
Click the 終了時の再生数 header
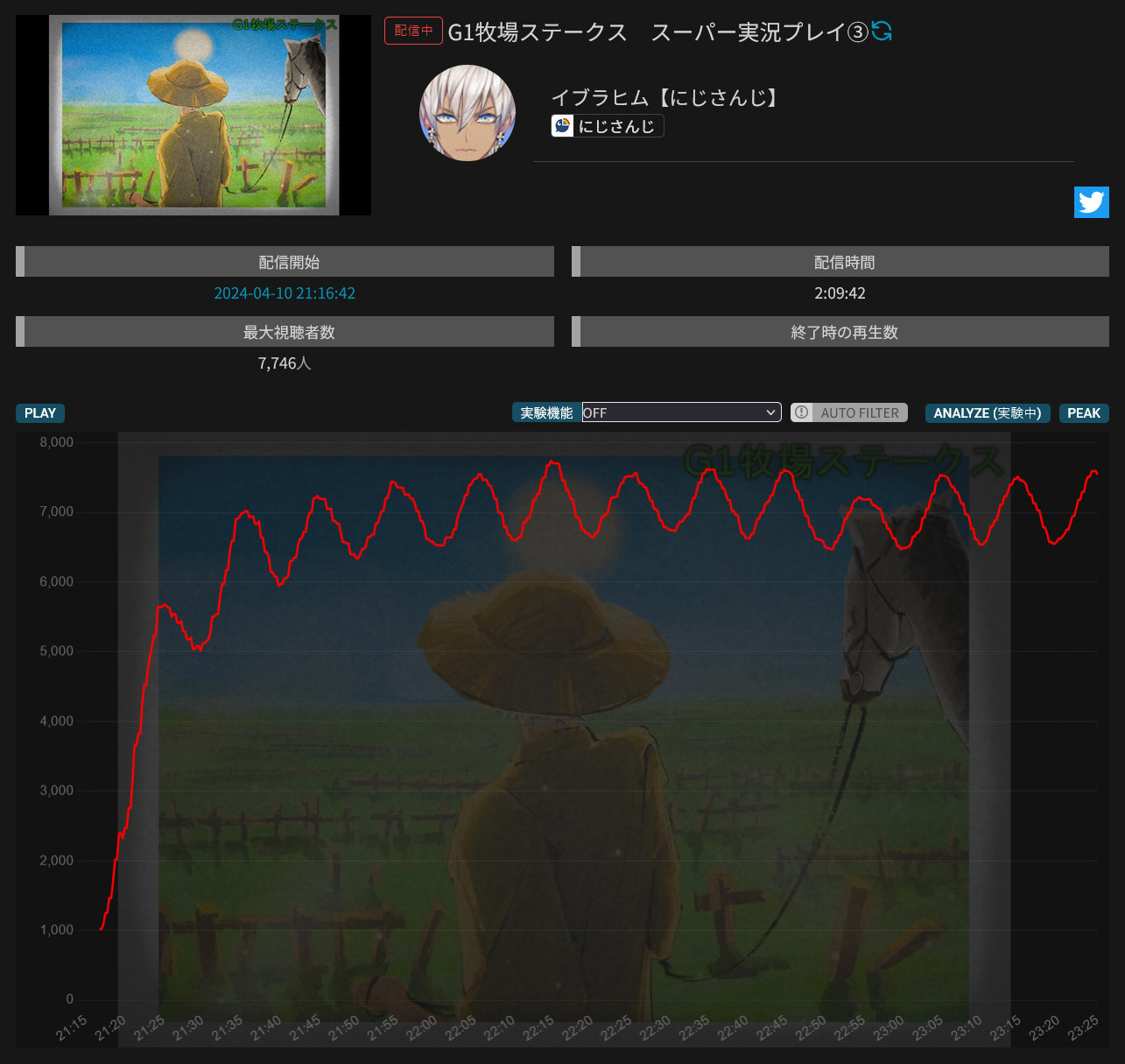[840, 332]
